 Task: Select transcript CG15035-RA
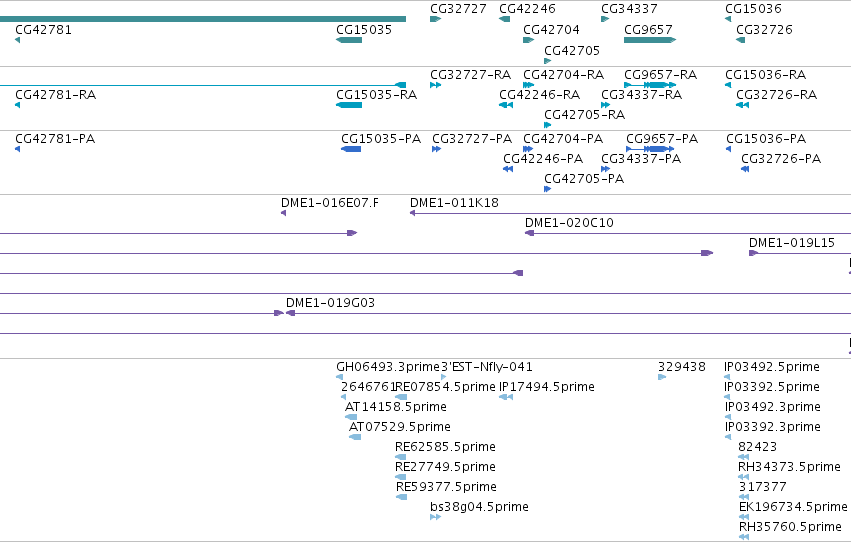[x=377, y=94]
